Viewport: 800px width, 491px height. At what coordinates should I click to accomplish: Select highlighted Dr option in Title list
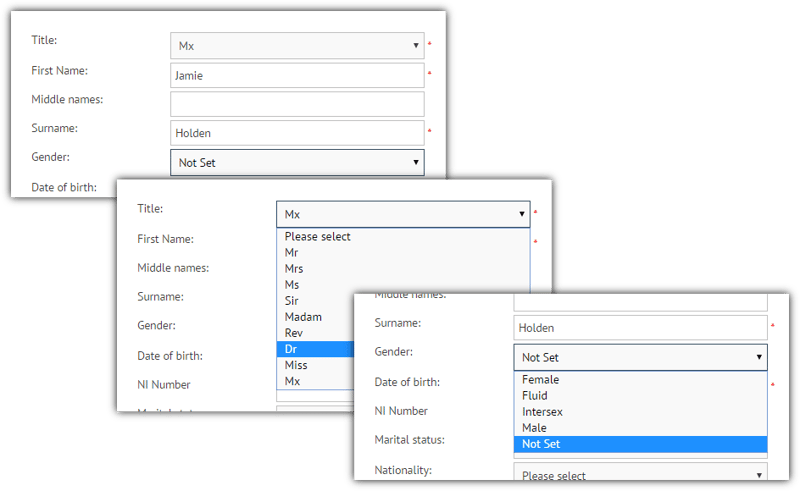pyautogui.click(x=315, y=349)
